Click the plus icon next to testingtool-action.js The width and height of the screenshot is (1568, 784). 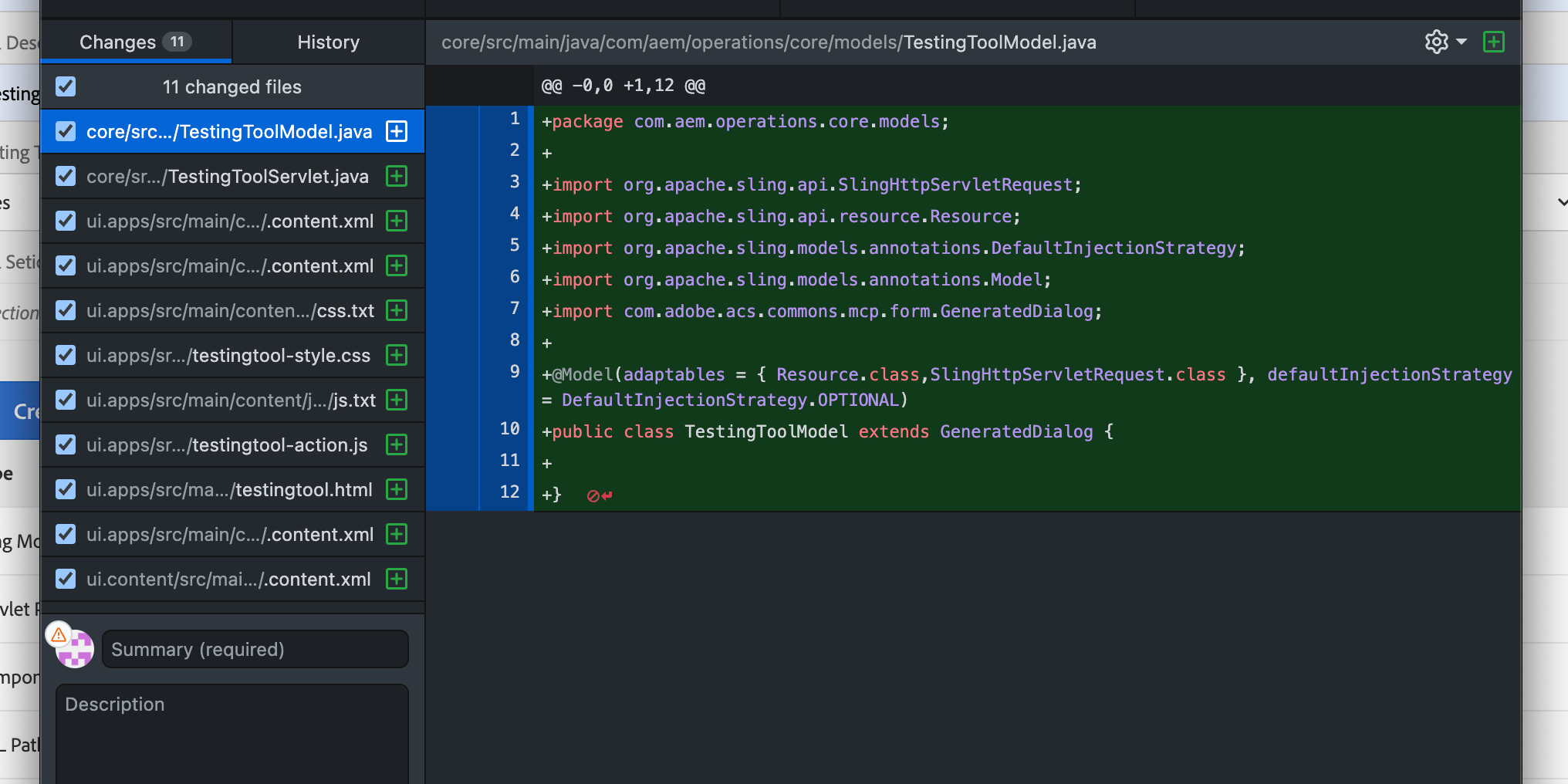pyautogui.click(x=396, y=444)
